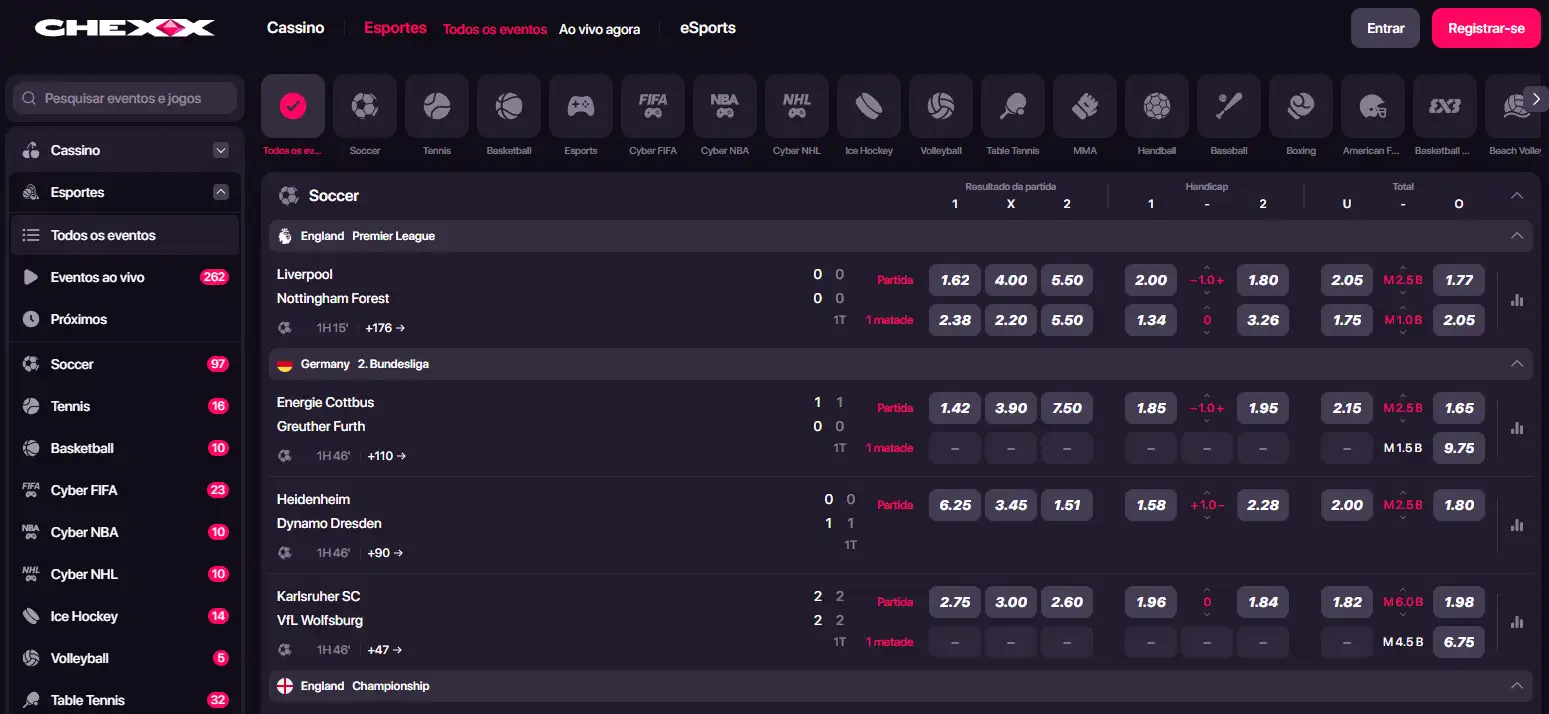Select the Boxing category icon
The width and height of the screenshot is (1549, 714).
[x=1301, y=106]
